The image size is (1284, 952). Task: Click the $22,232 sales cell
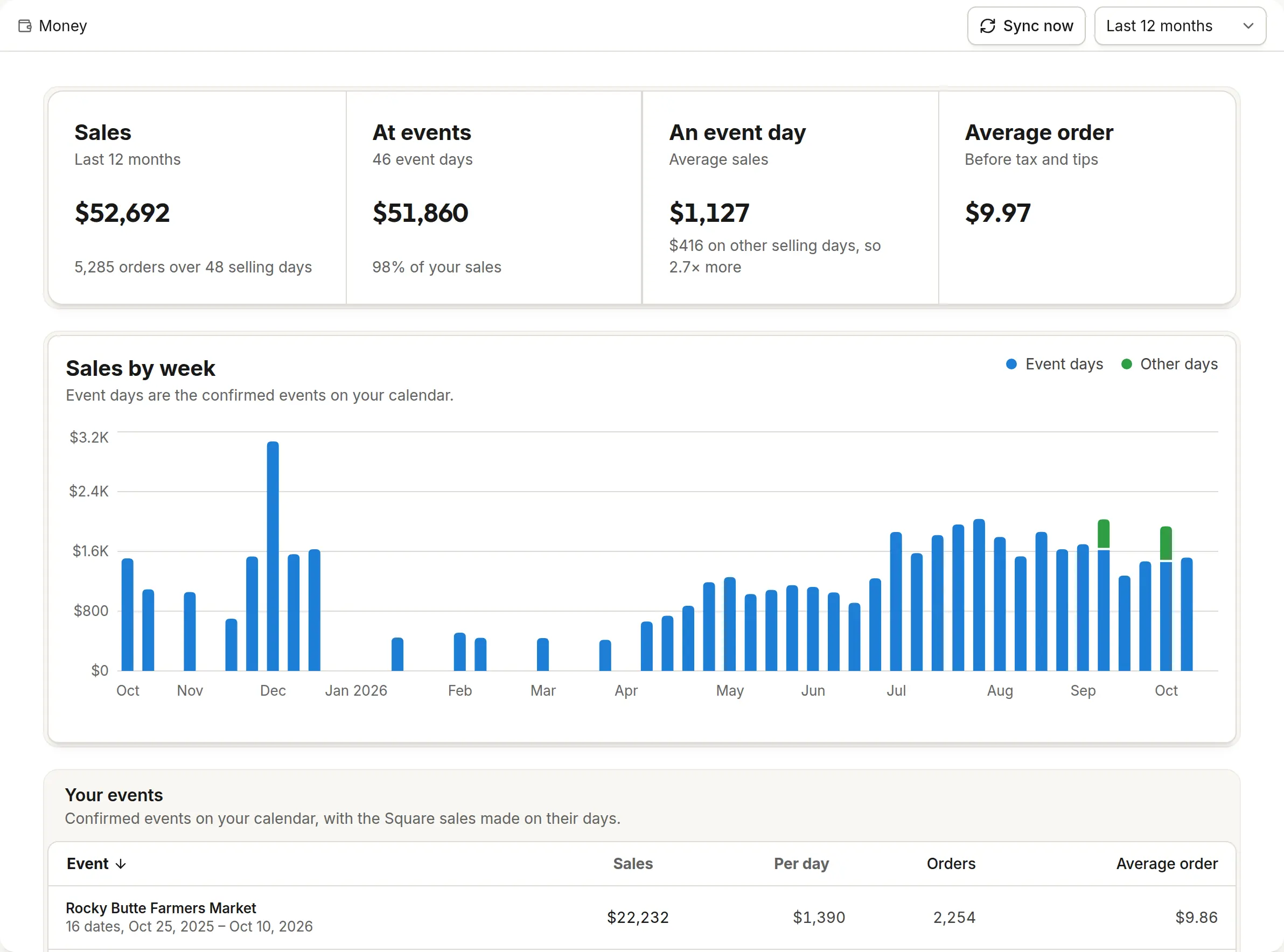638,917
